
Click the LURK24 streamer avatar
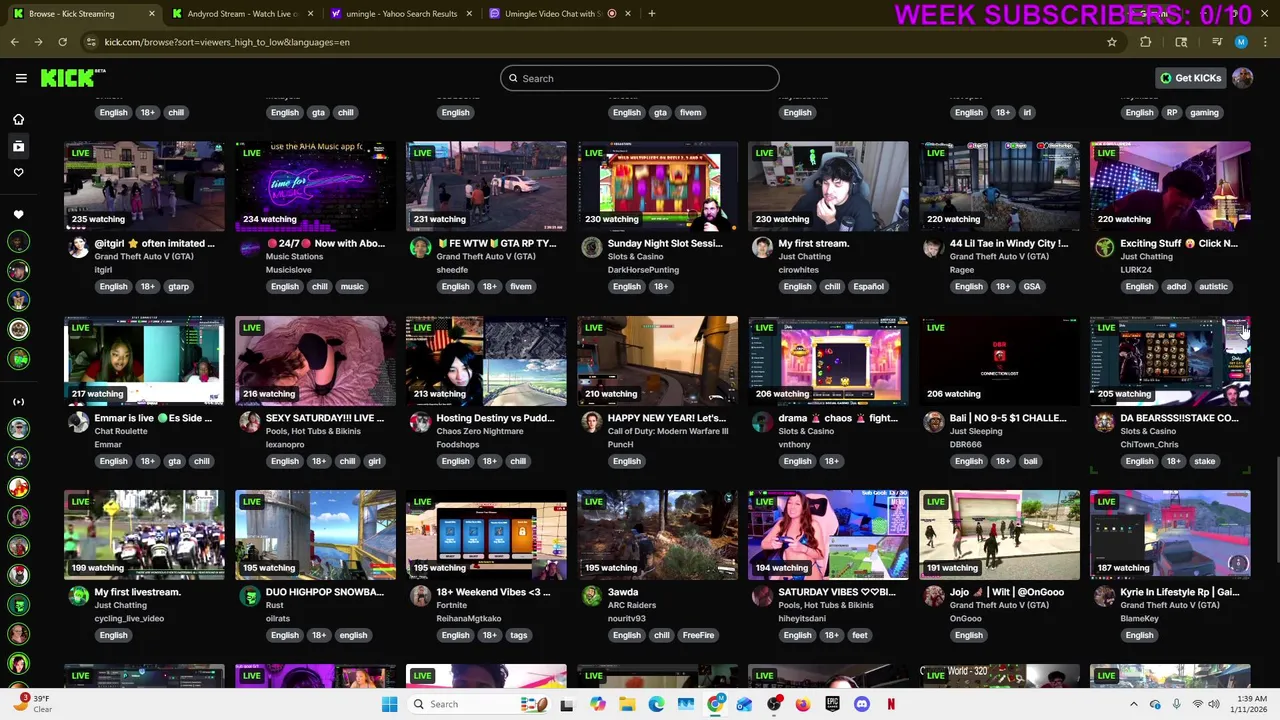[1104, 247]
